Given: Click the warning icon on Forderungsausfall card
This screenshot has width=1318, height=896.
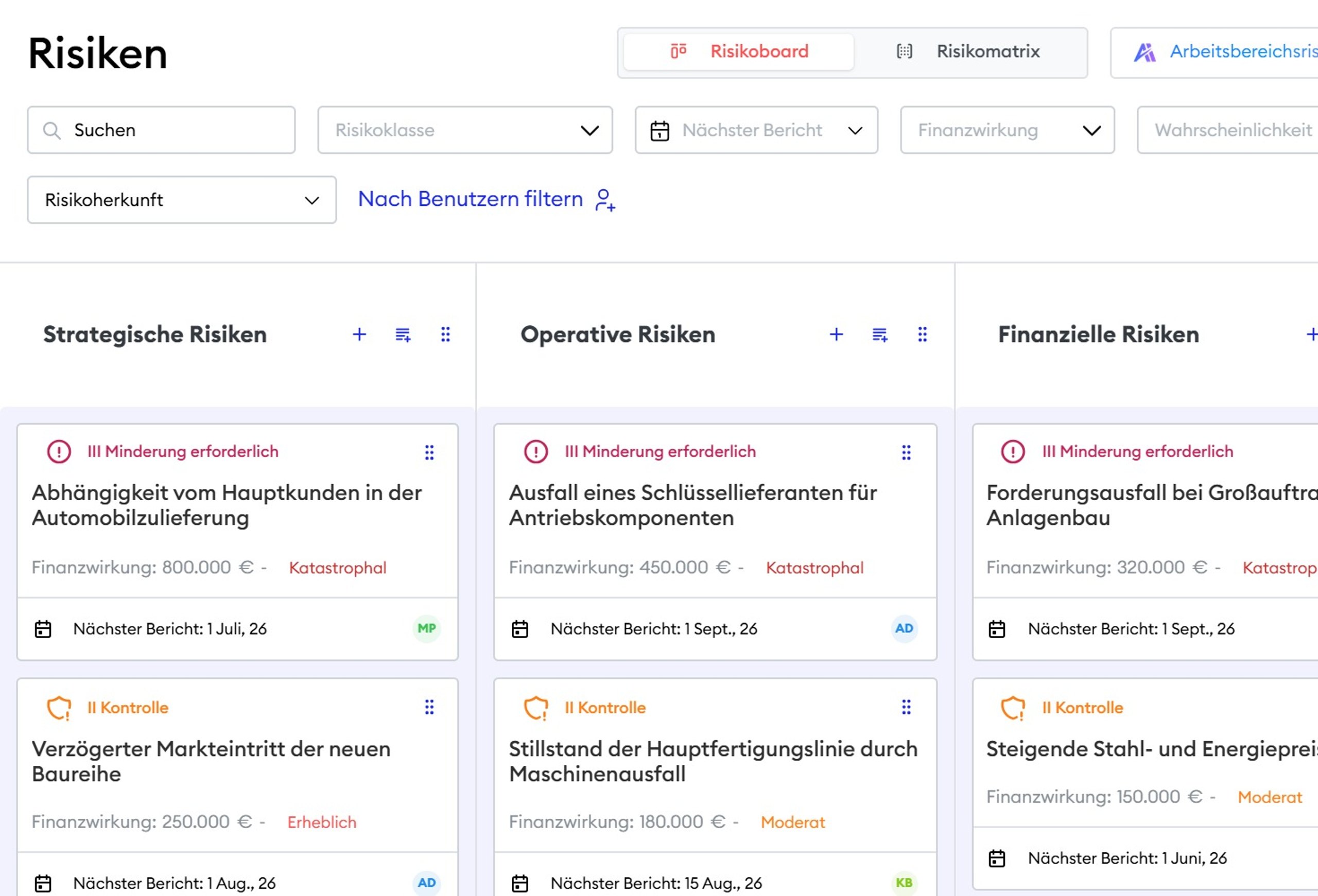Looking at the screenshot, I should [x=1013, y=452].
